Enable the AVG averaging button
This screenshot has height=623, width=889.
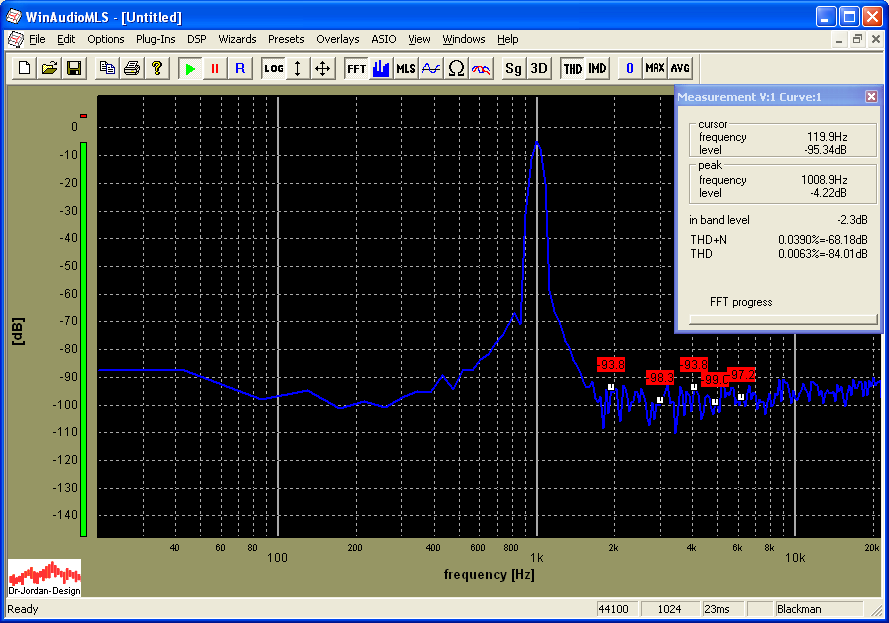(680, 68)
